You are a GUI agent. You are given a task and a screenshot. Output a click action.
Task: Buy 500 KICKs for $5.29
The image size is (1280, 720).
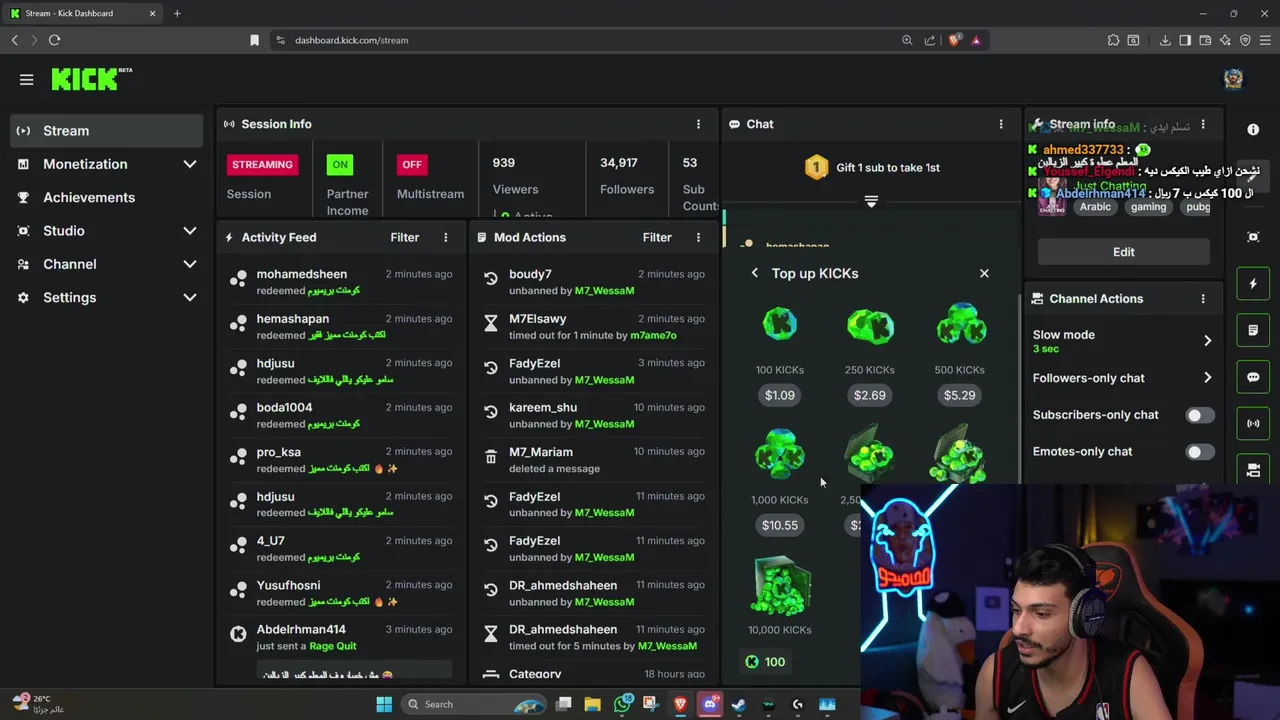coord(960,395)
